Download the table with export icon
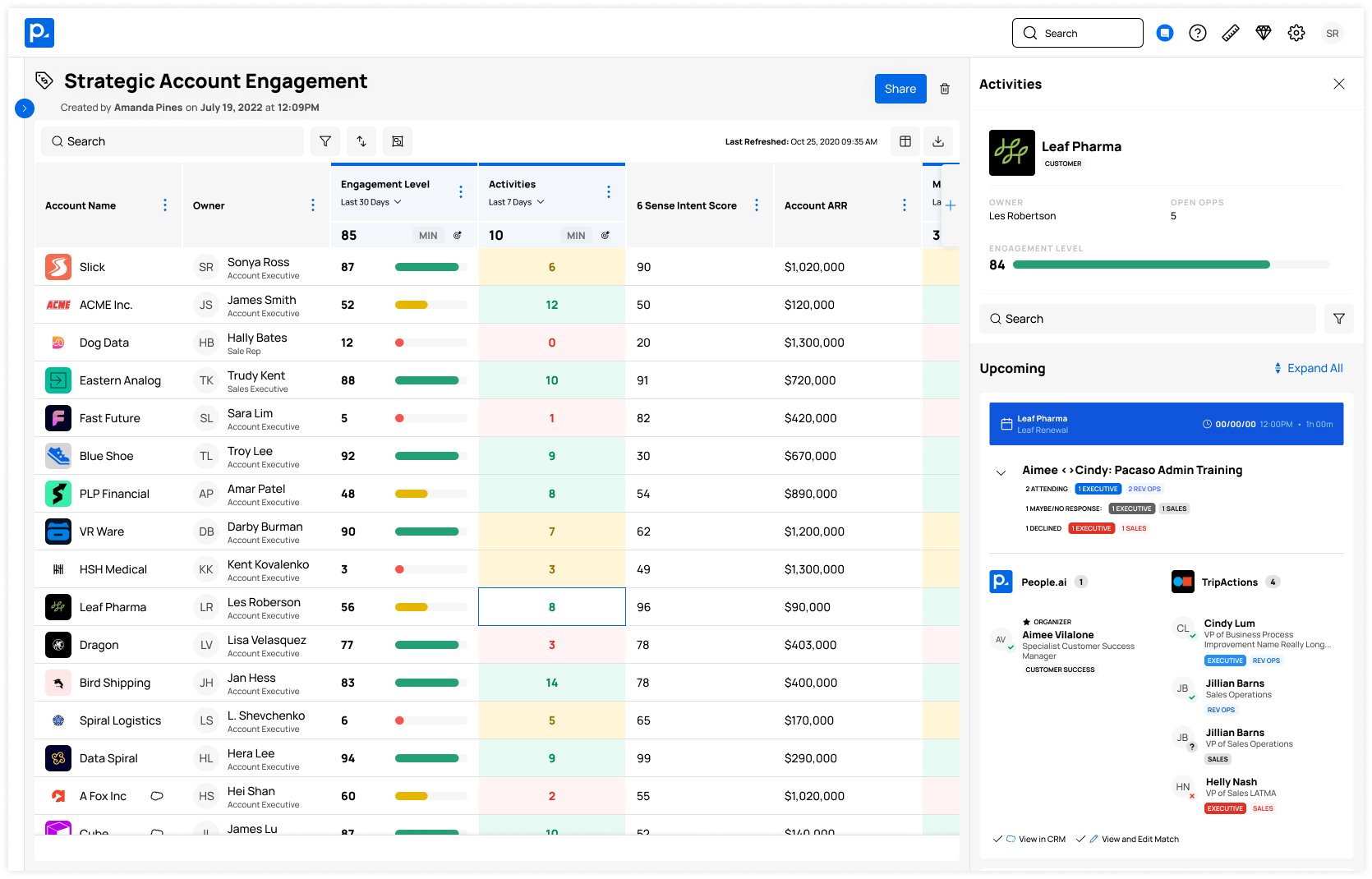Screen dimensions: 1372x879 pos(938,141)
